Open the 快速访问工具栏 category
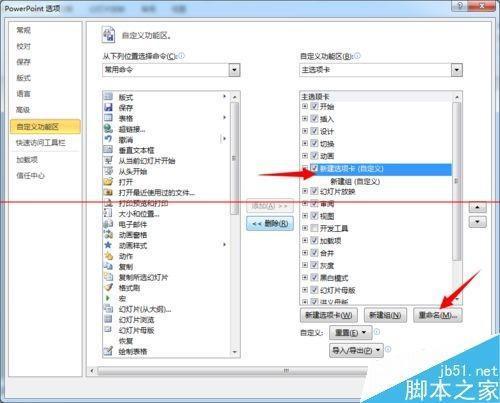 (41, 143)
